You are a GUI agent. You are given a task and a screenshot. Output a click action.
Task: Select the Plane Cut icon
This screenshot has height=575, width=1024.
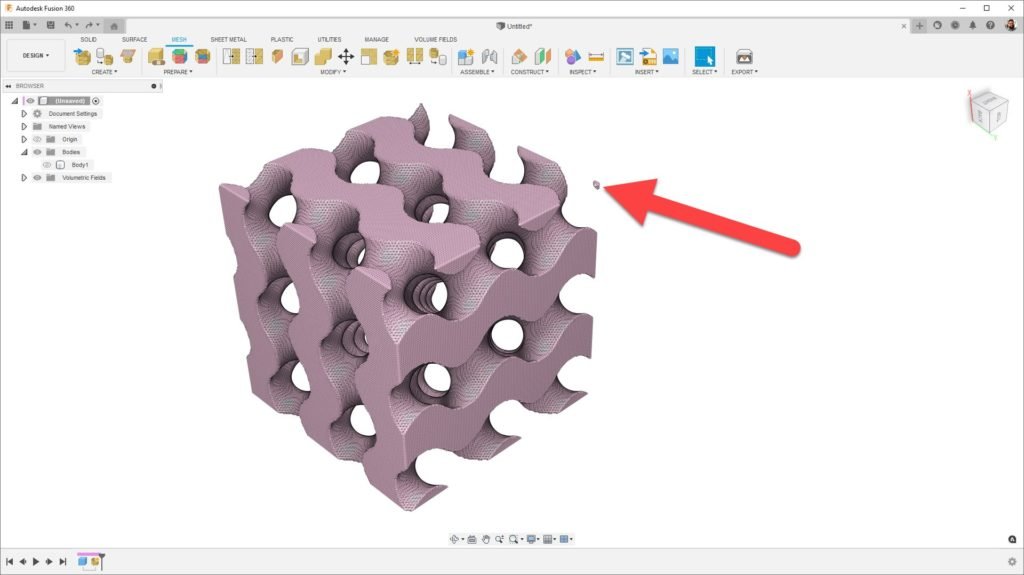tap(278, 56)
